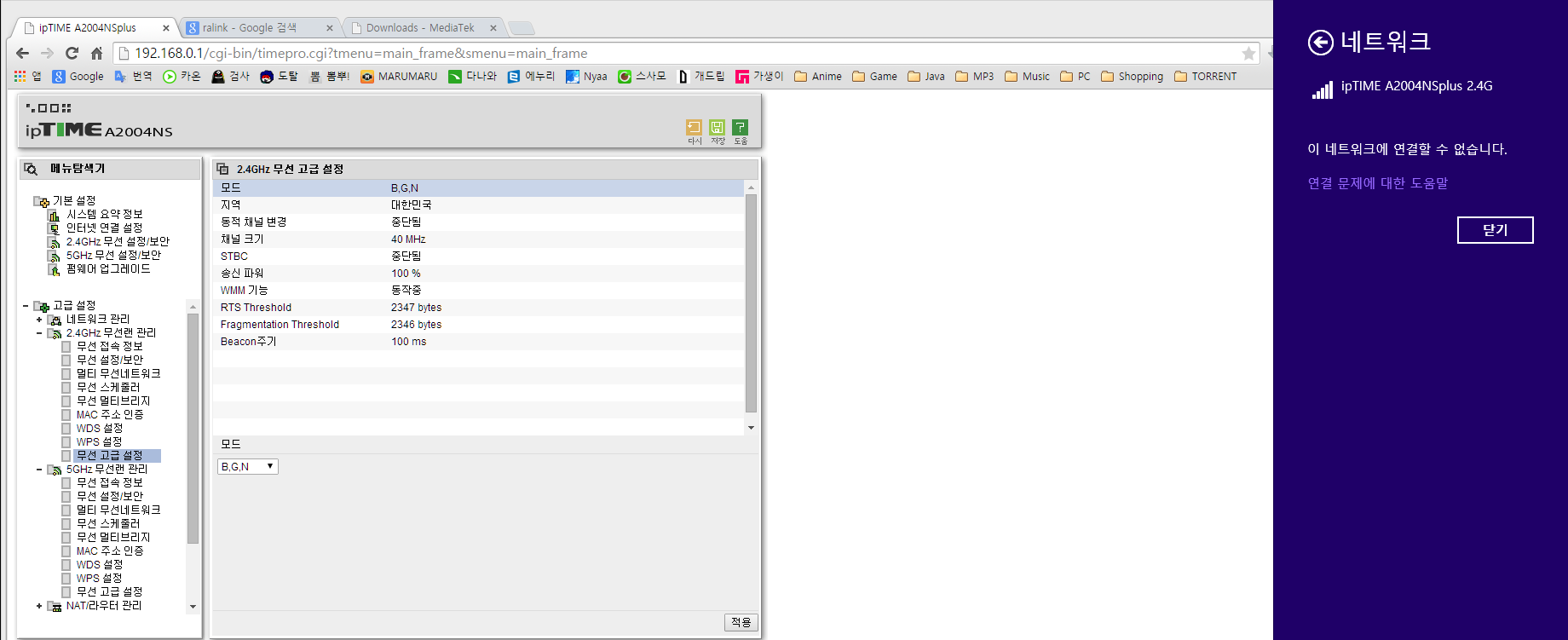Click the ipTIME save (저장) icon
Viewport: 1568px width, 640px height.
(x=717, y=128)
